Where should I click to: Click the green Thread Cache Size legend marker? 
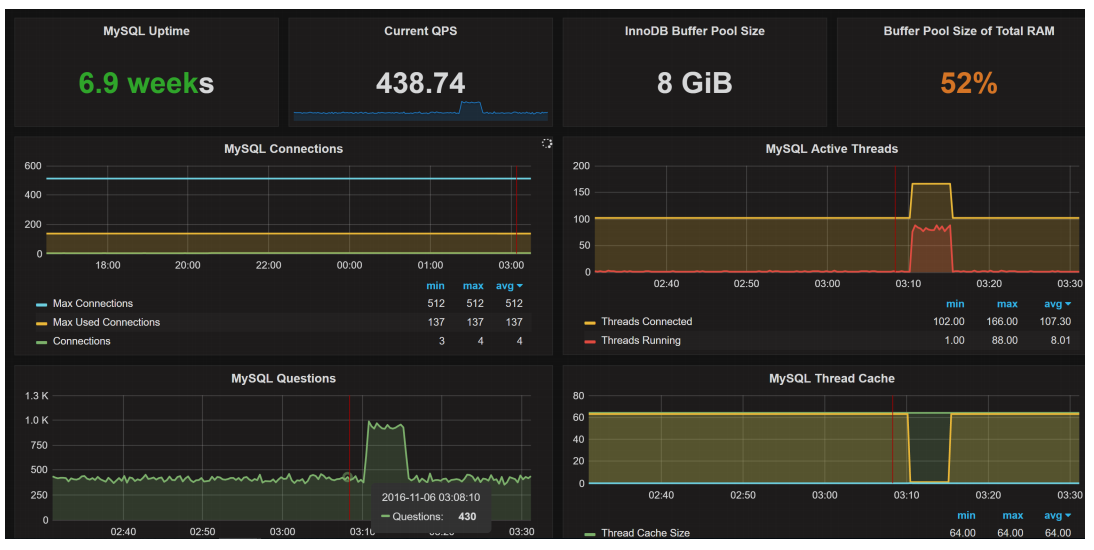pyautogui.click(x=590, y=534)
